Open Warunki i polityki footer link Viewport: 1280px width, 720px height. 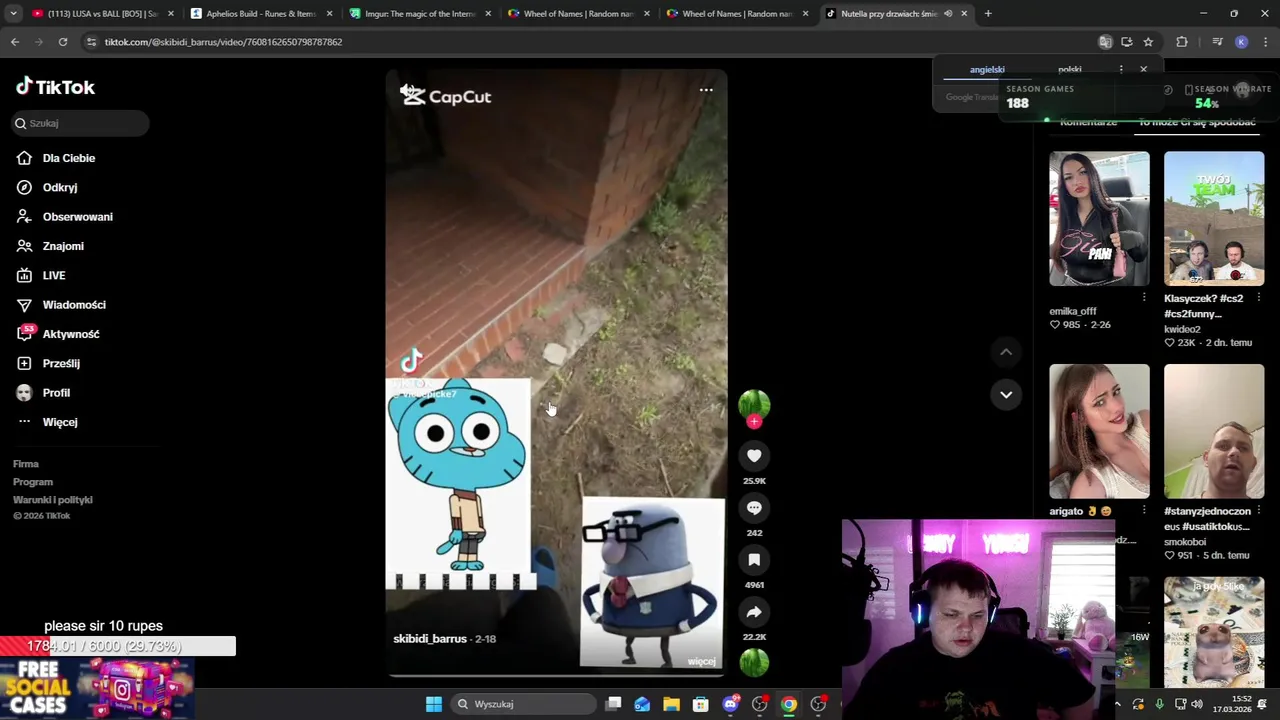click(53, 500)
